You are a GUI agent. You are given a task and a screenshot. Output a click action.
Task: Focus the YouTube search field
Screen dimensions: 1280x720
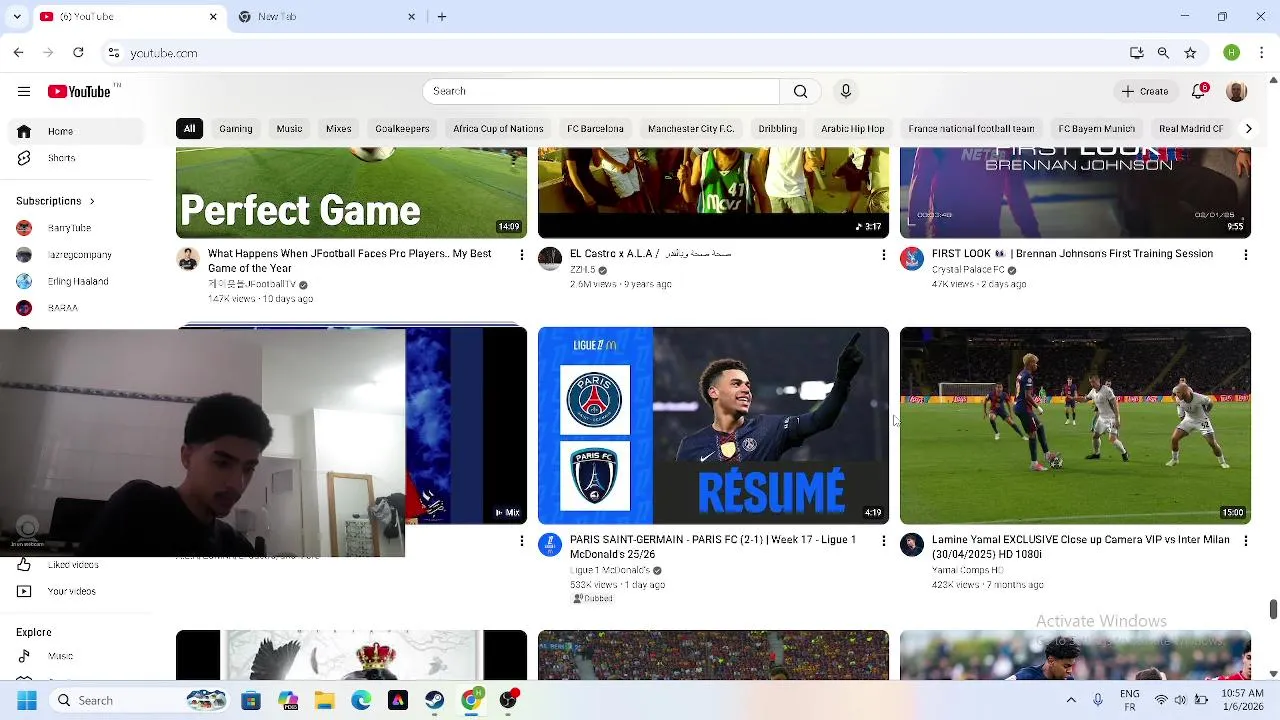pyautogui.click(x=600, y=91)
